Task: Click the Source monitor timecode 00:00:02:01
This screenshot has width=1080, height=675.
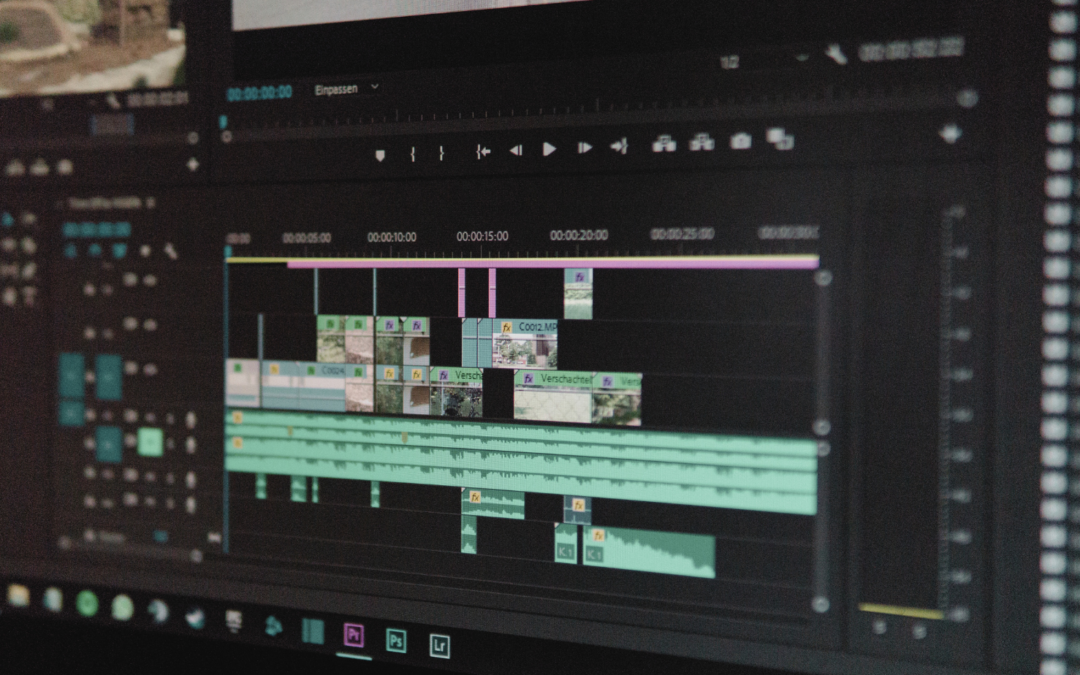Action: pyautogui.click(x=158, y=100)
